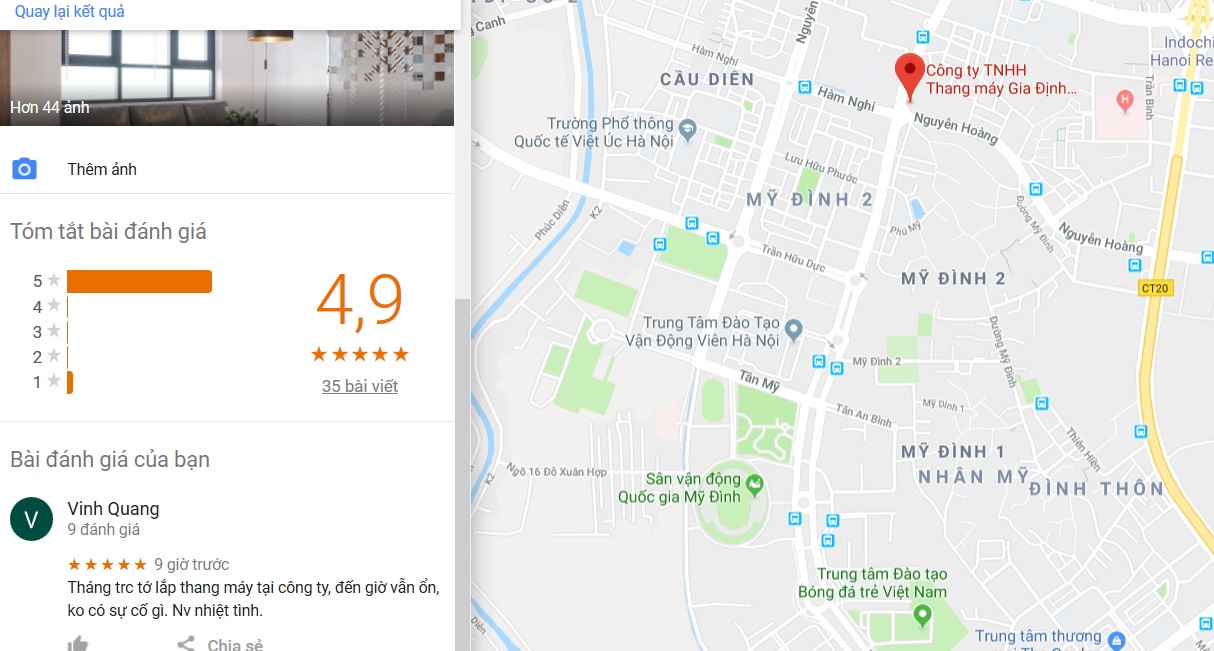Click the school icon at Trường Phổ thông Việt Úc
Image resolution: width=1214 pixels, height=651 pixels.
tap(687, 129)
